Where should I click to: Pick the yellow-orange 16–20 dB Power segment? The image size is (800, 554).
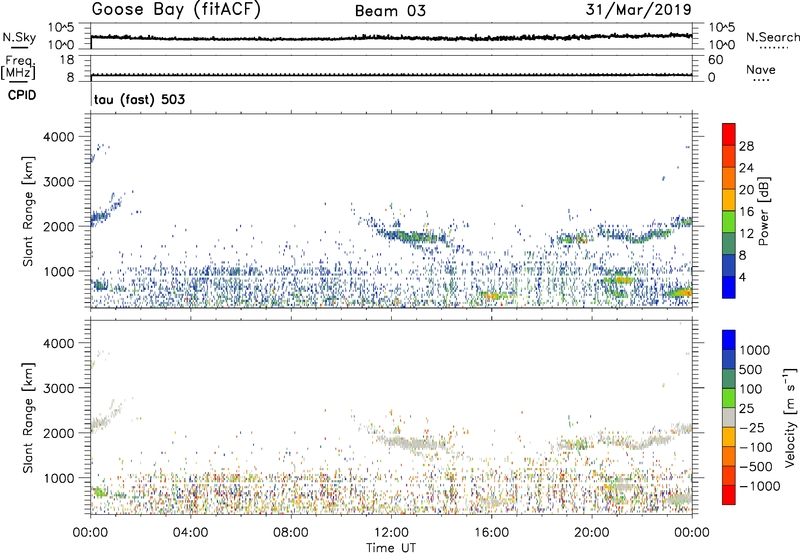[729, 200]
